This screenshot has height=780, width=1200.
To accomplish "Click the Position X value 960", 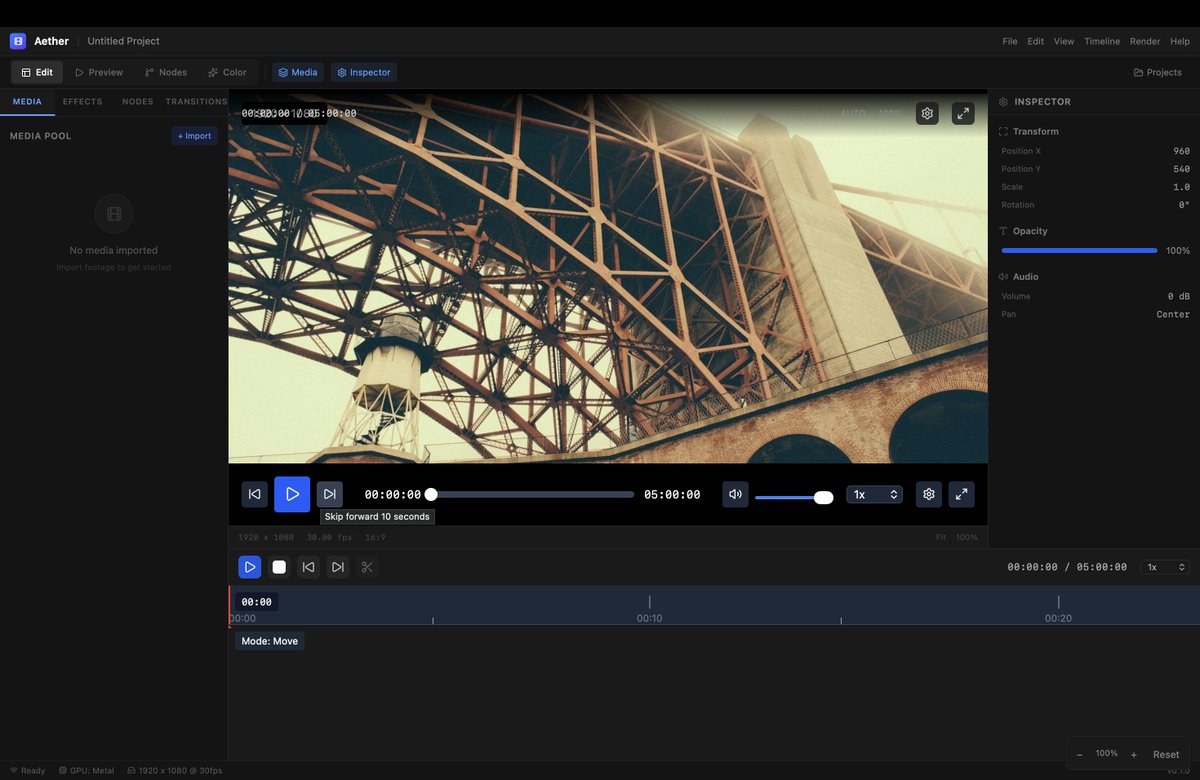I will pos(1181,151).
